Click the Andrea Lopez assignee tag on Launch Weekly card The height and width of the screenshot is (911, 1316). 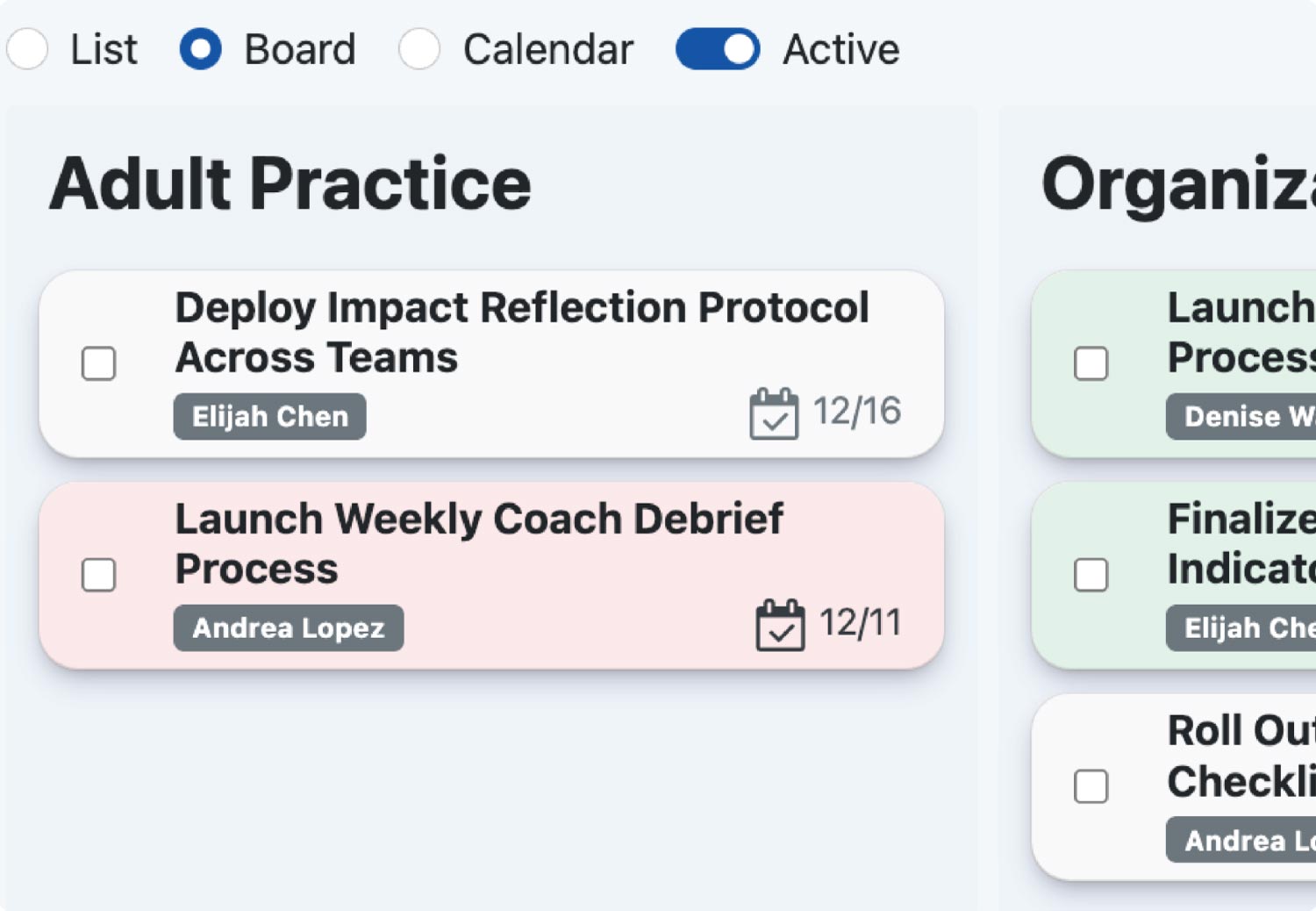click(x=288, y=628)
